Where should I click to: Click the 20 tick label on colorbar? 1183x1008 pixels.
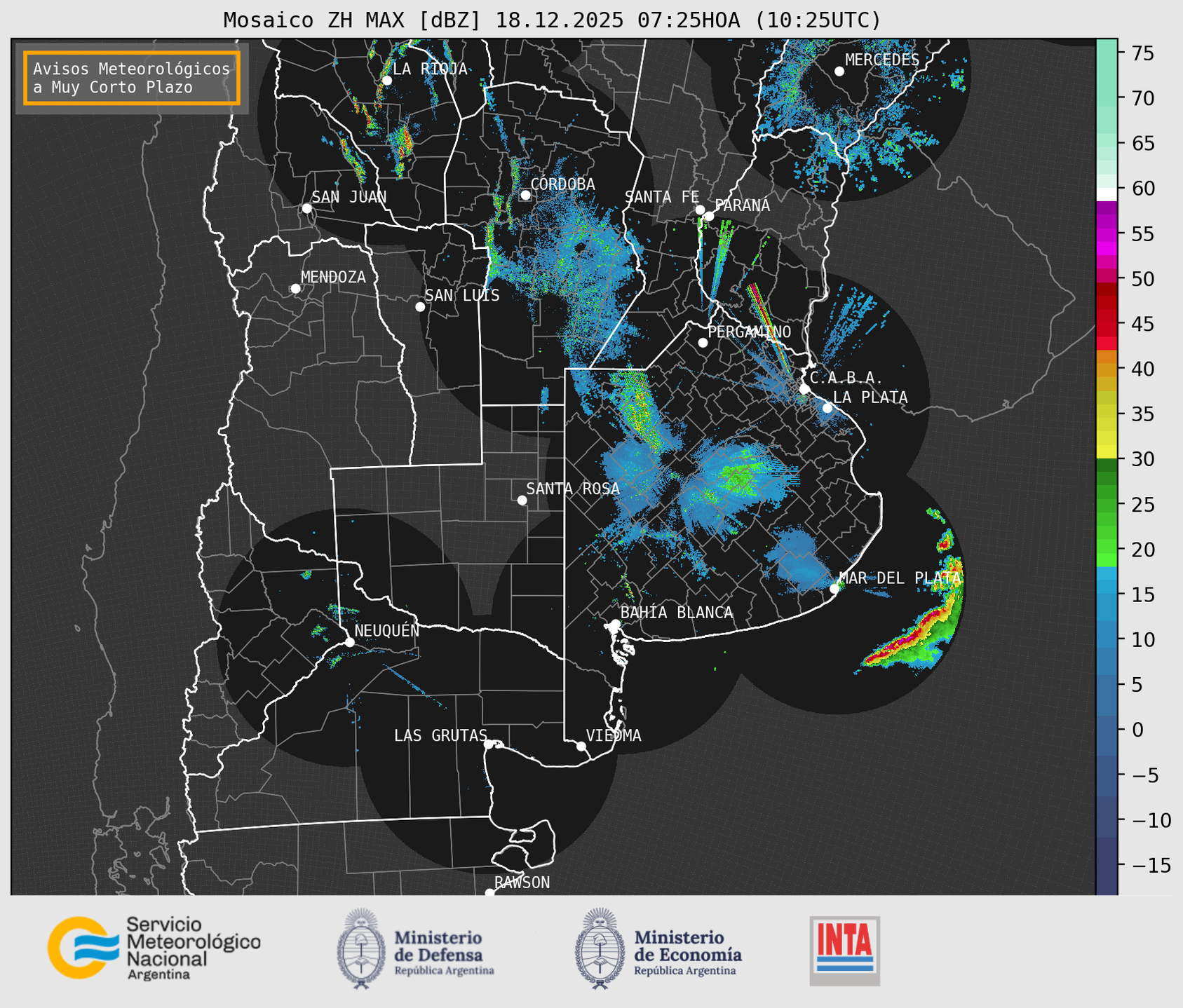(1142, 550)
